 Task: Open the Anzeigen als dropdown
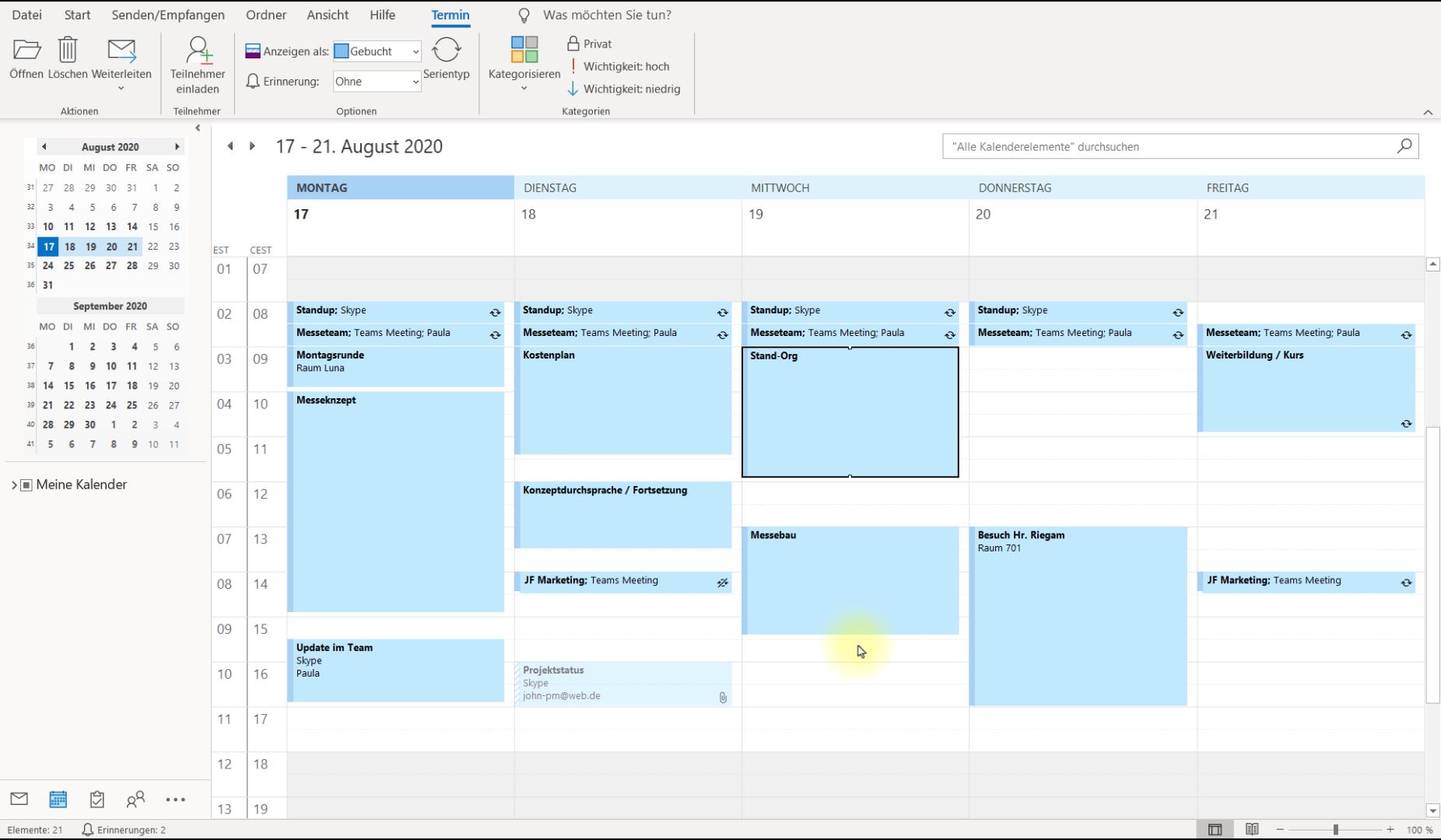[x=377, y=51]
